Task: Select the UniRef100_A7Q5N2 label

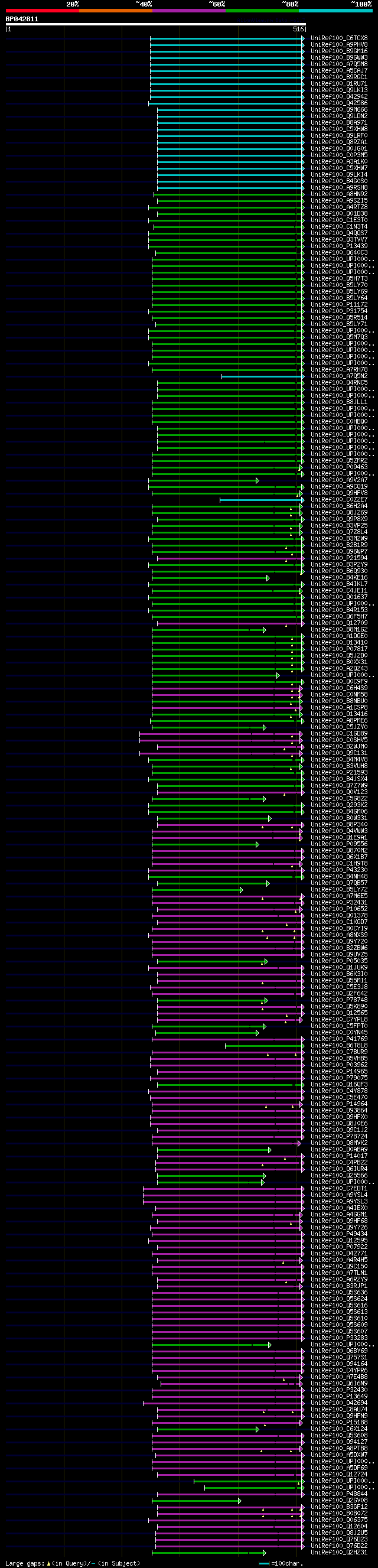Action: [339, 376]
